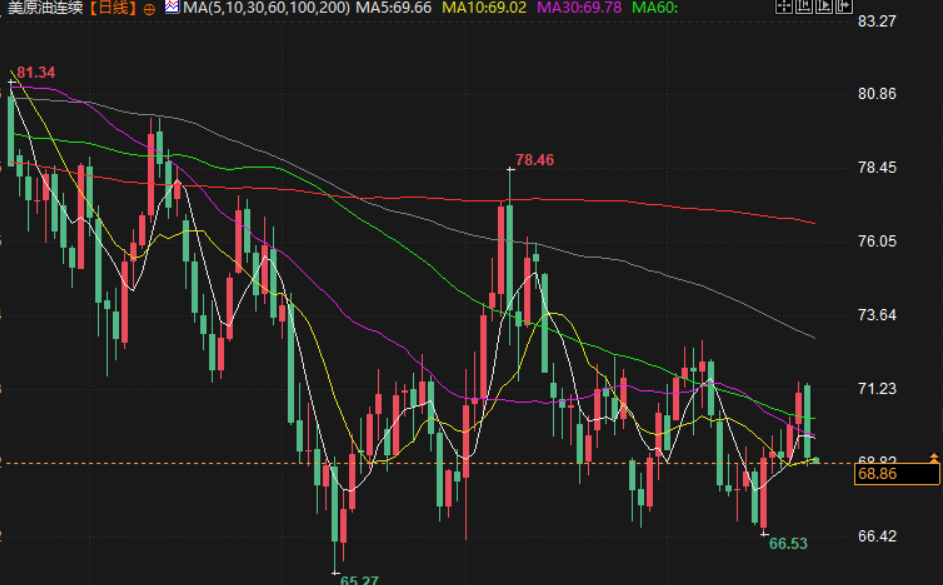This screenshot has height=585, width=943.
Task: Open the MA indicator chart icon
Action: (x=172, y=8)
